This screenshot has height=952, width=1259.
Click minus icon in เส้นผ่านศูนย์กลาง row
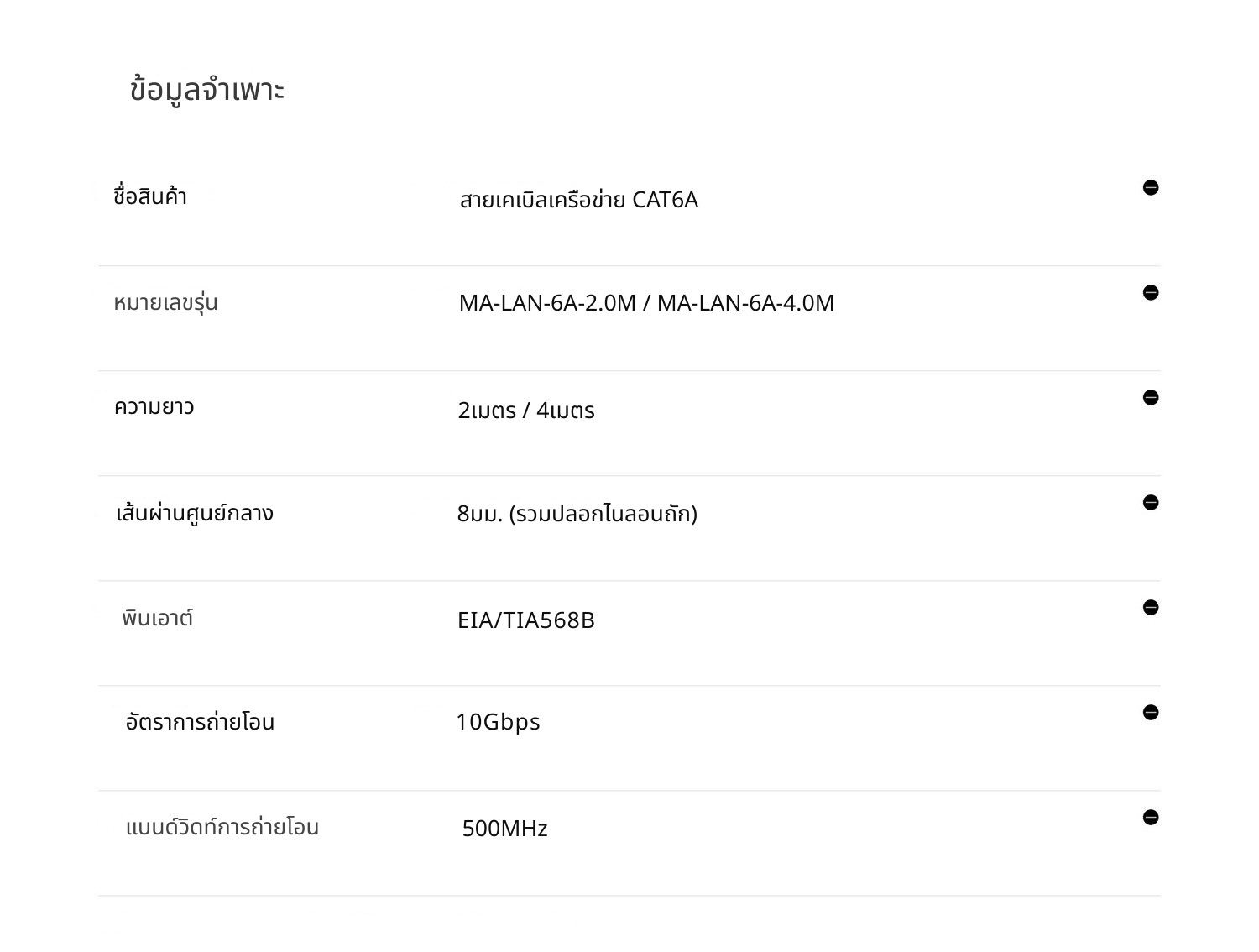pyautogui.click(x=1151, y=503)
